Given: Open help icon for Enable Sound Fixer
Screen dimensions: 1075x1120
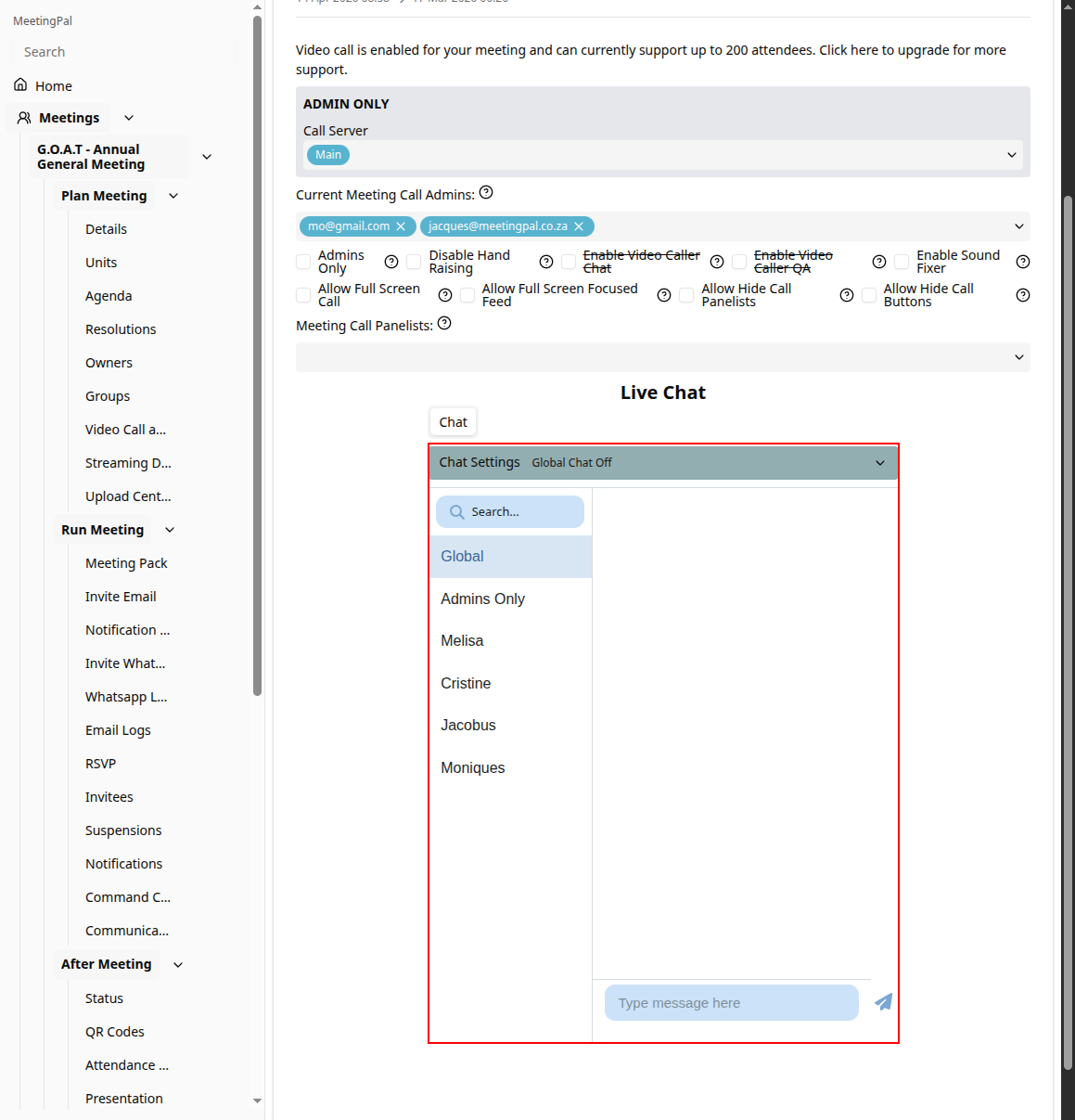Looking at the screenshot, I should pos(1023,262).
